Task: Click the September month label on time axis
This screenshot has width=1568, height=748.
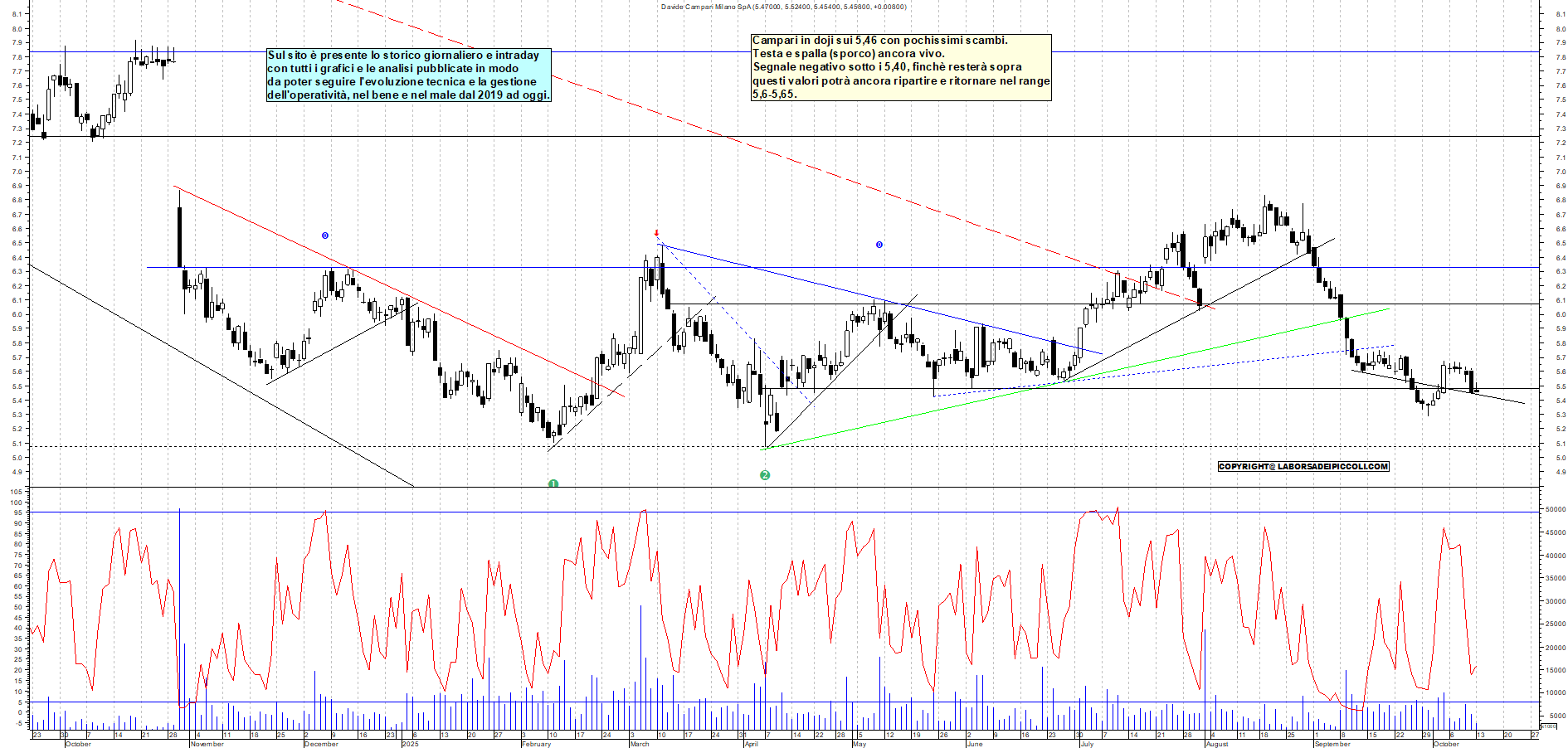Action: [x=1332, y=744]
